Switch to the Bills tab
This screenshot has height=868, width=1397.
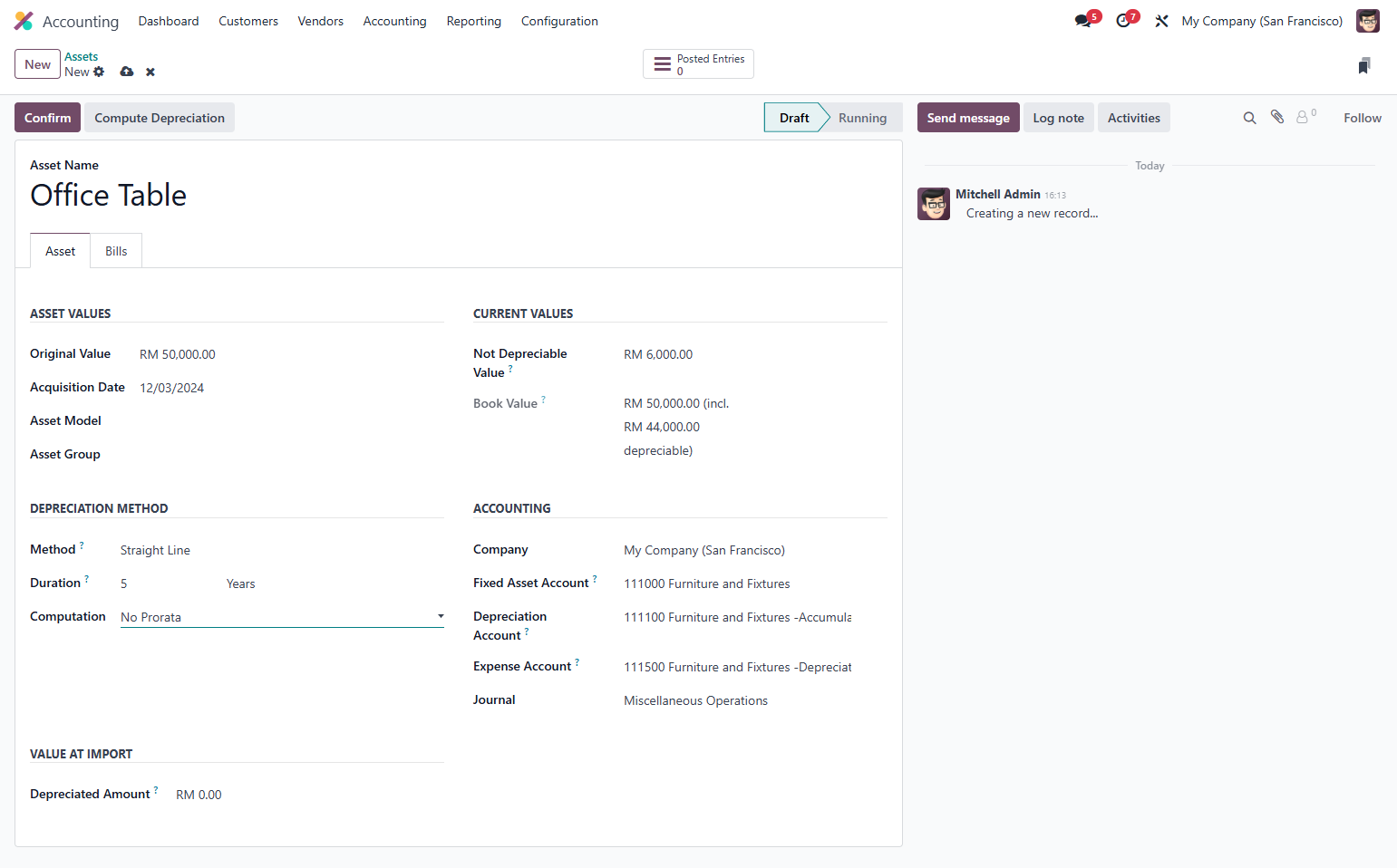(116, 251)
